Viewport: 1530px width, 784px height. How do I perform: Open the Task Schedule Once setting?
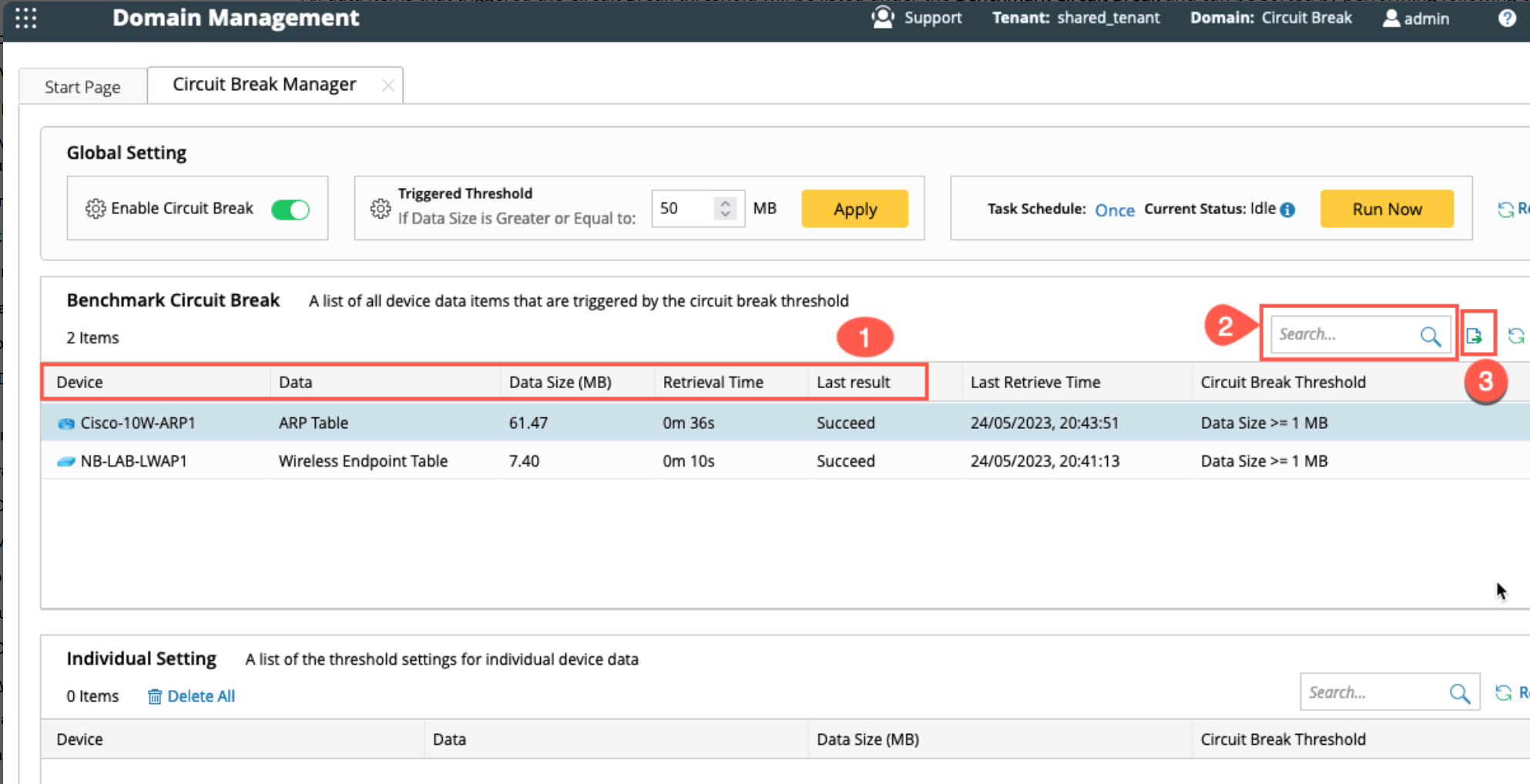(x=1114, y=210)
